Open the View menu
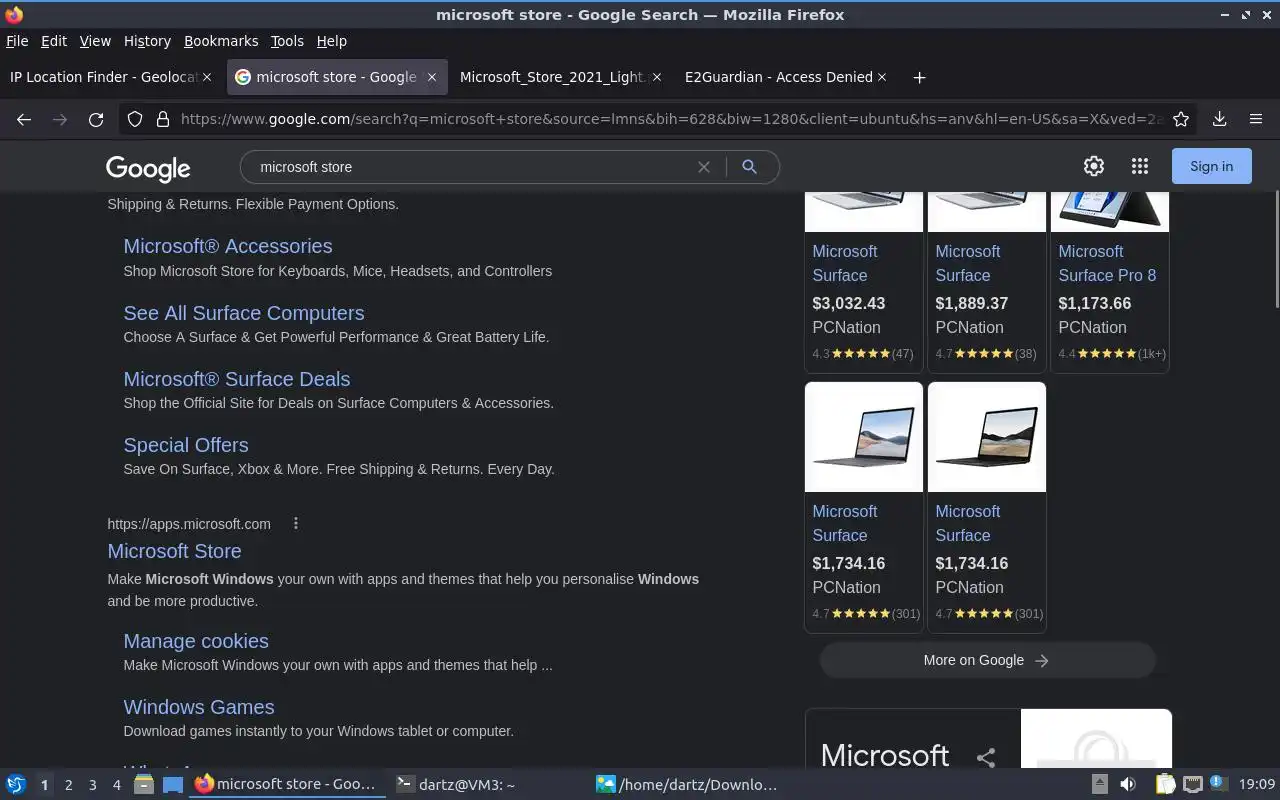The height and width of the screenshot is (800, 1280). [x=95, y=41]
